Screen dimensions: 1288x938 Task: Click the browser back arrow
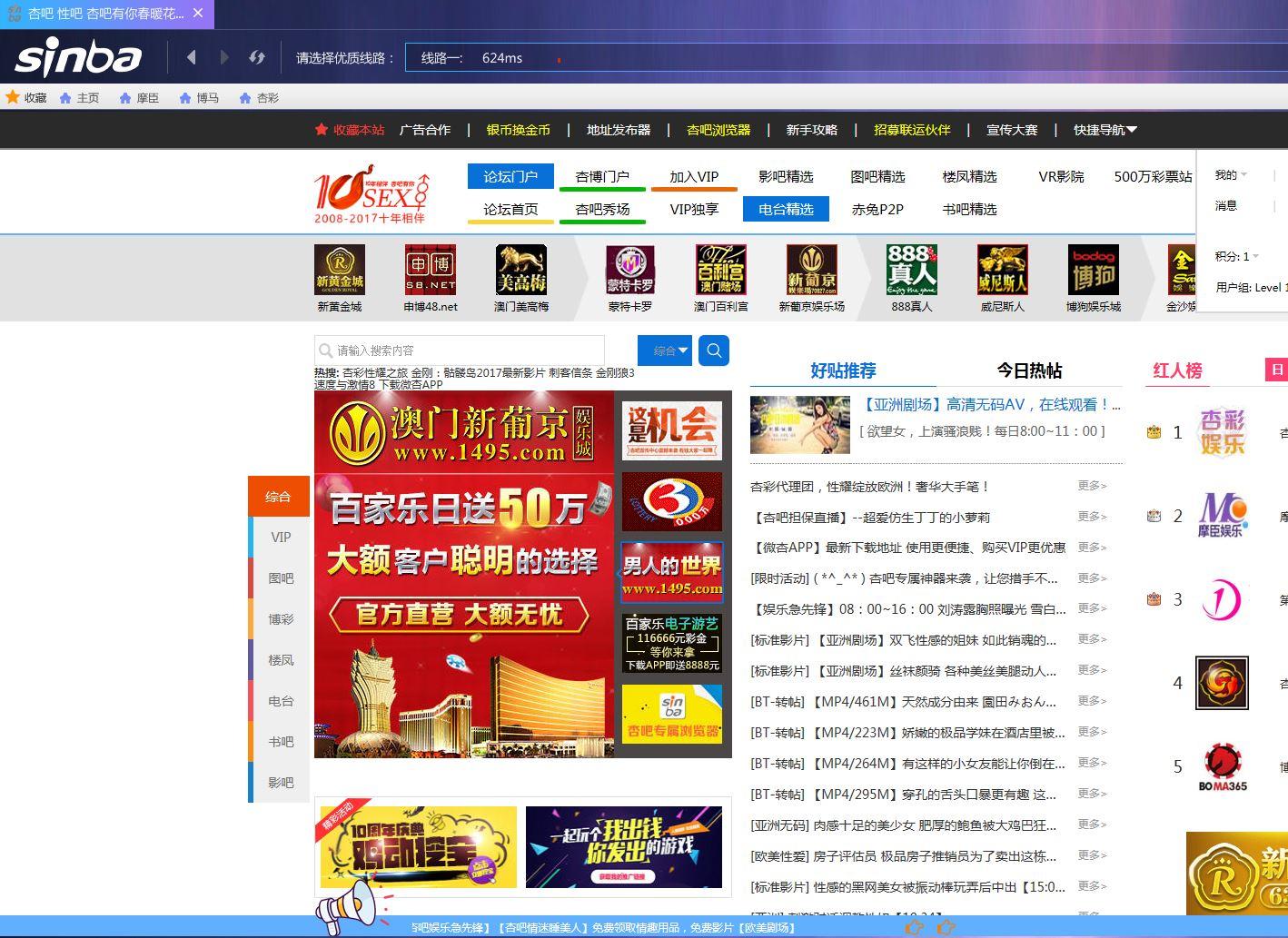191,57
